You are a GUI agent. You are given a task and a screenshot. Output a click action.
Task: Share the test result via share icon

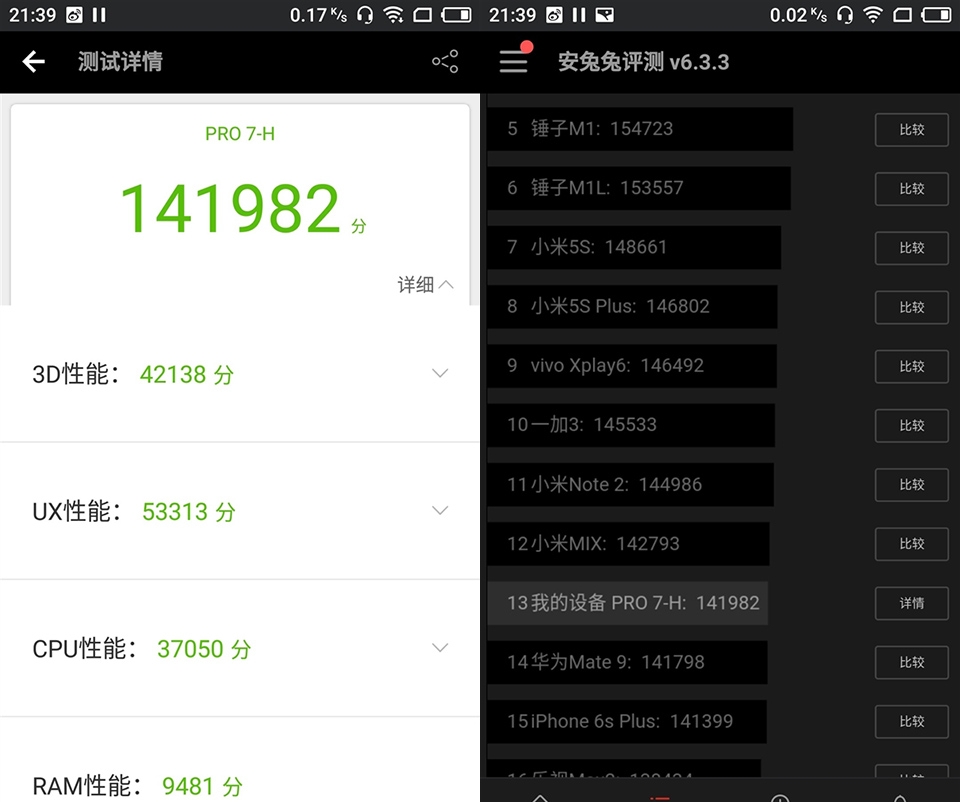pos(445,61)
